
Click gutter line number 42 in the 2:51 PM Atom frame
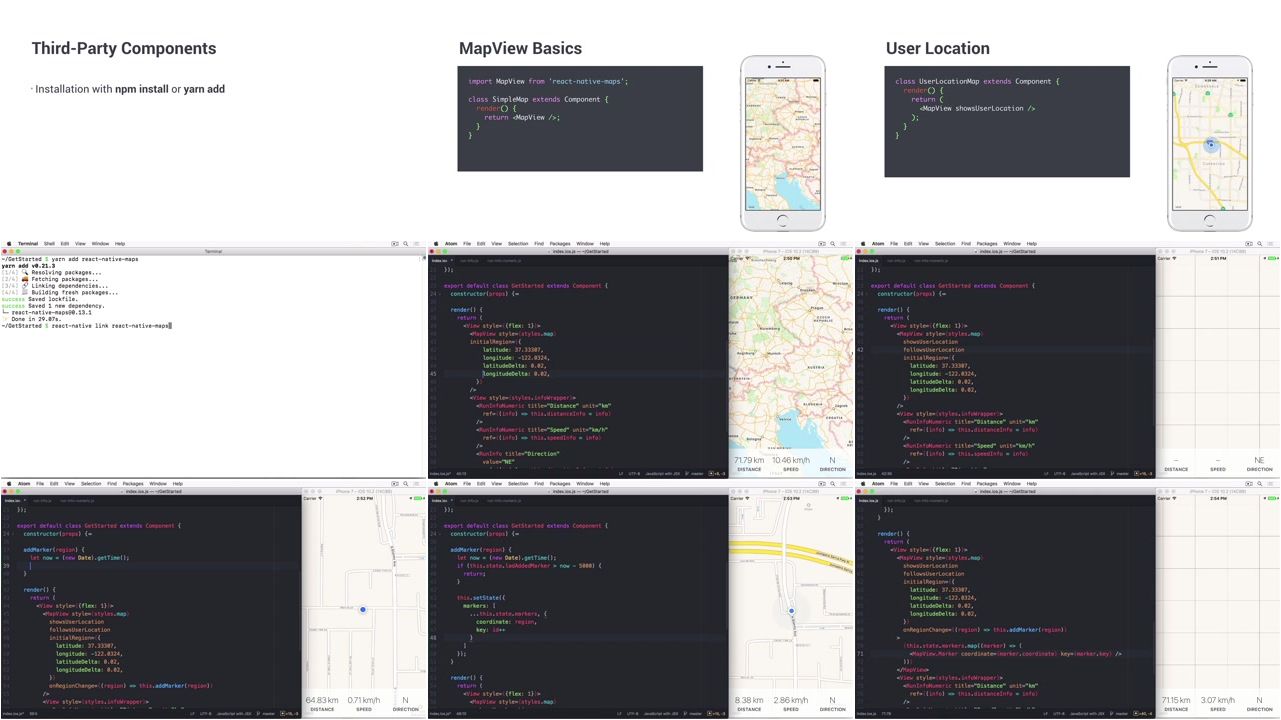pos(861,350)
